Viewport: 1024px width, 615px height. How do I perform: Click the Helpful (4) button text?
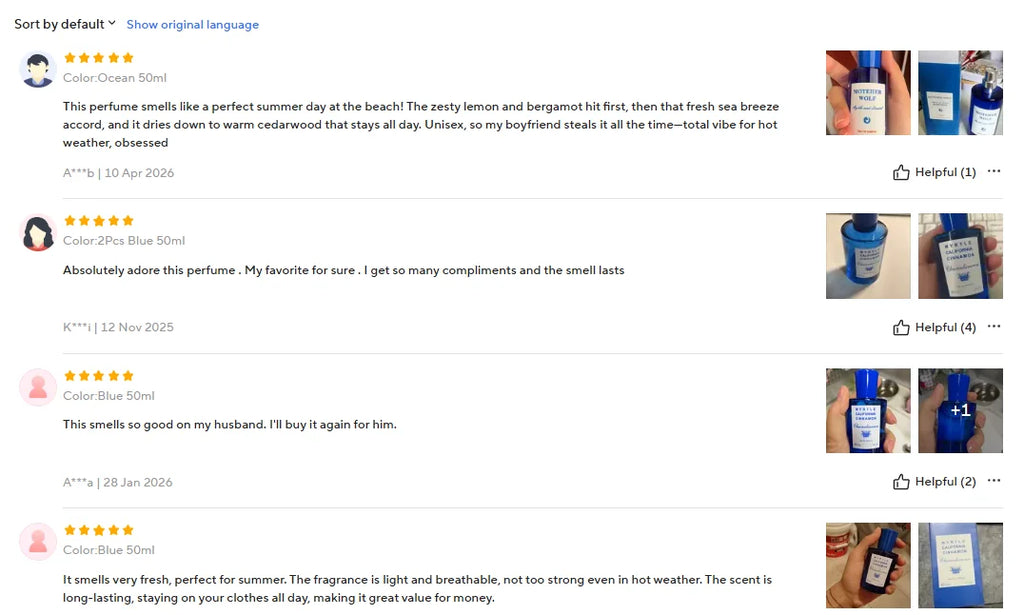click(945, 328)
